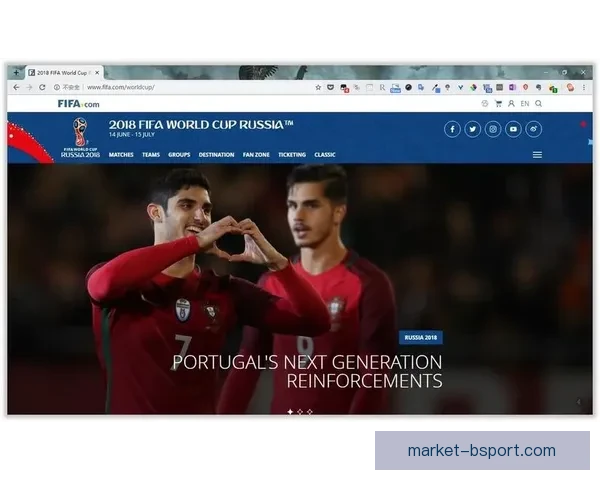The image size is (600, 480).
Task: Close the 2018 FIFA World Cup tab
Action: coord(97,72)
